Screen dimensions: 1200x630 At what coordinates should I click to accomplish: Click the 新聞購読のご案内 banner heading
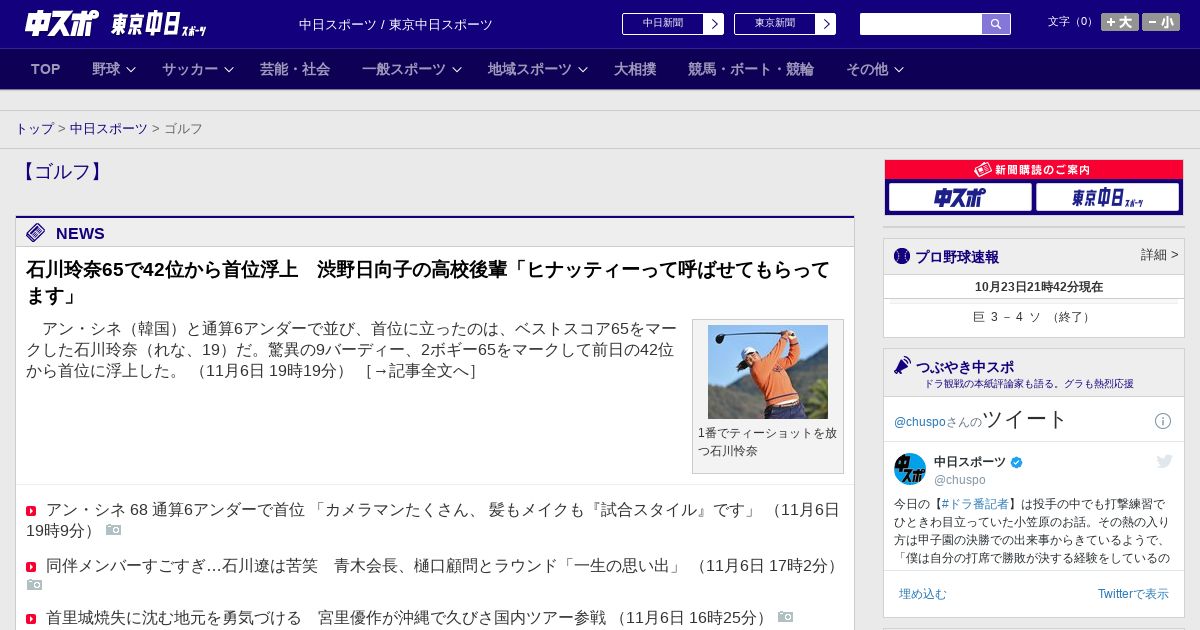[1034, 170]
